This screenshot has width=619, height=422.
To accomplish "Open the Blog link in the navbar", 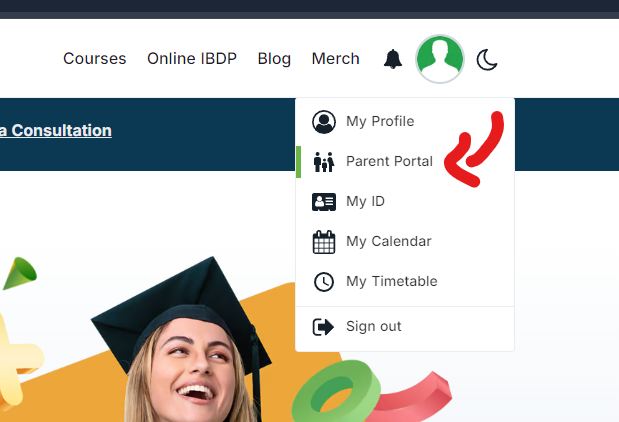I will tap(274, 59).
